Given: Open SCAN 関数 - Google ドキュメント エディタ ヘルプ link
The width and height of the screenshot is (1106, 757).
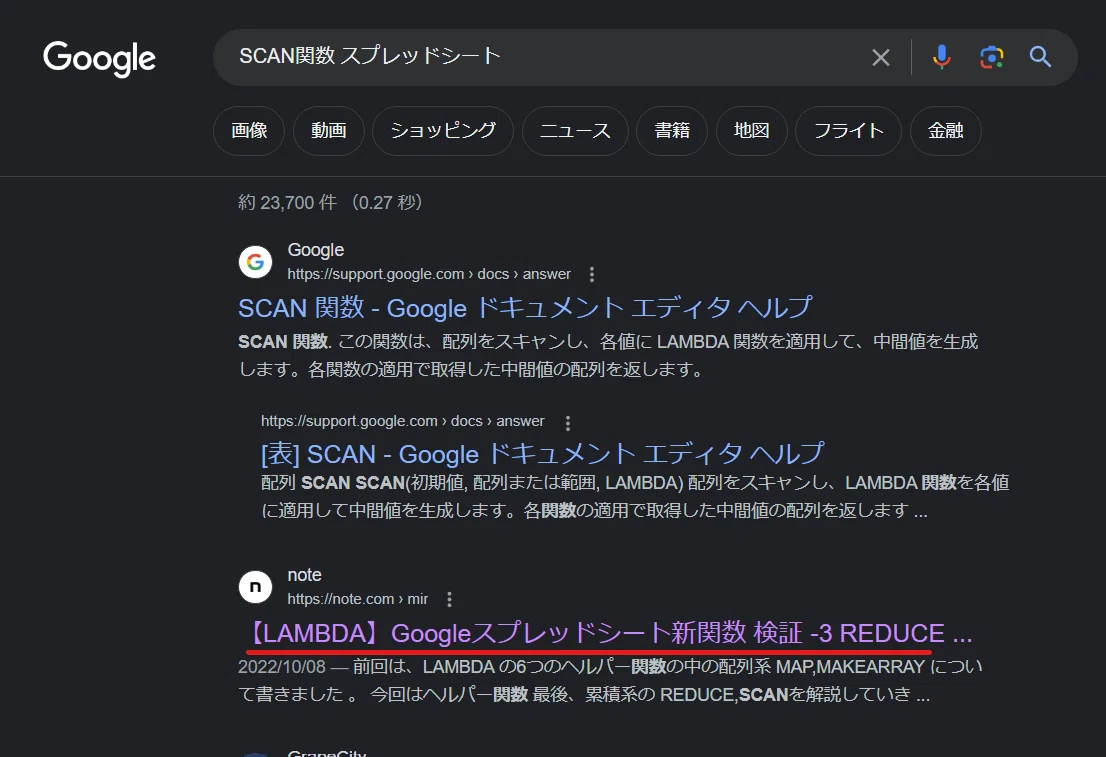Looking at the screenshot, I should [525, 308].
